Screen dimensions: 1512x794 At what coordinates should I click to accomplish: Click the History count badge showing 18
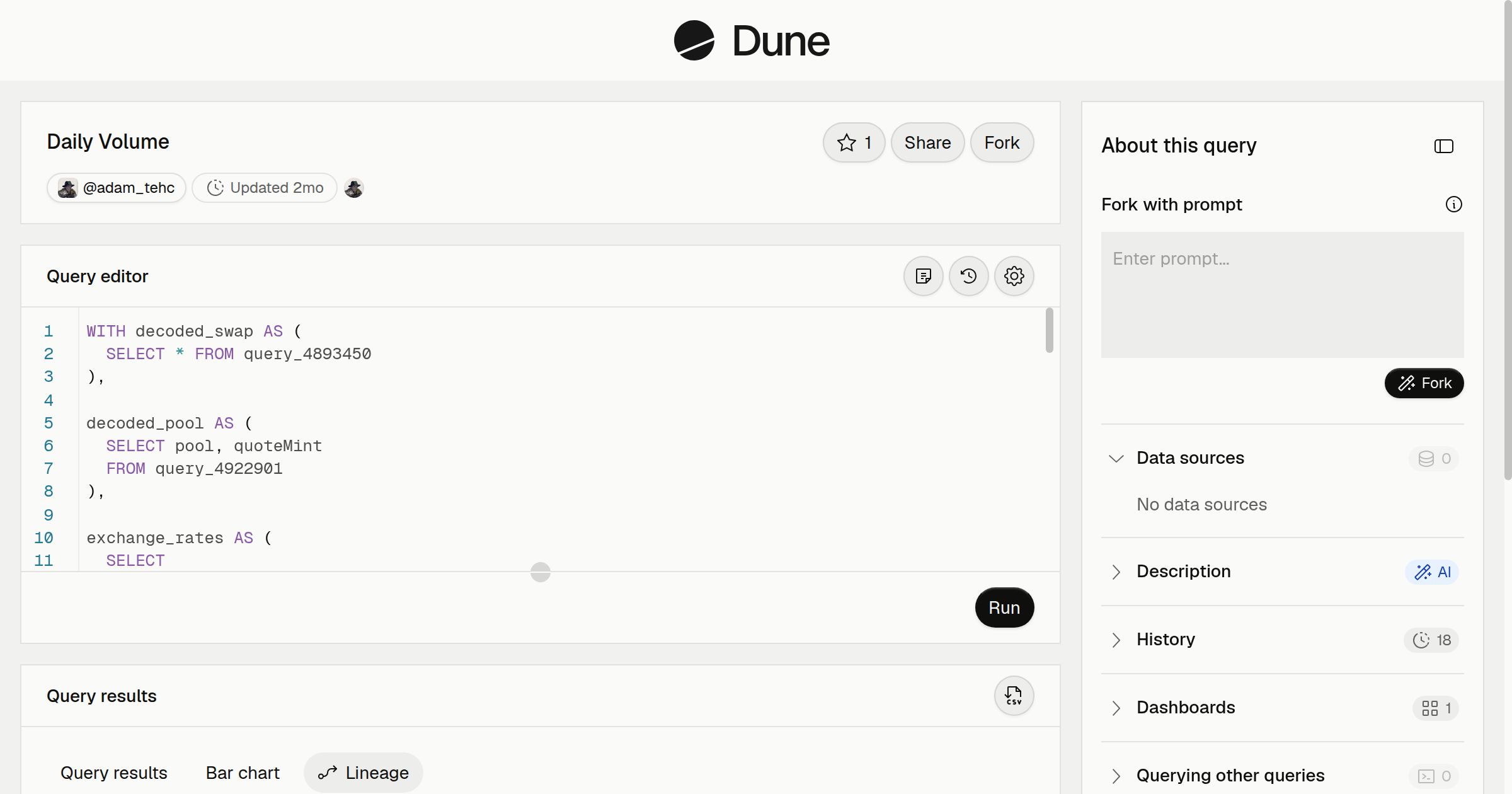1431,640
